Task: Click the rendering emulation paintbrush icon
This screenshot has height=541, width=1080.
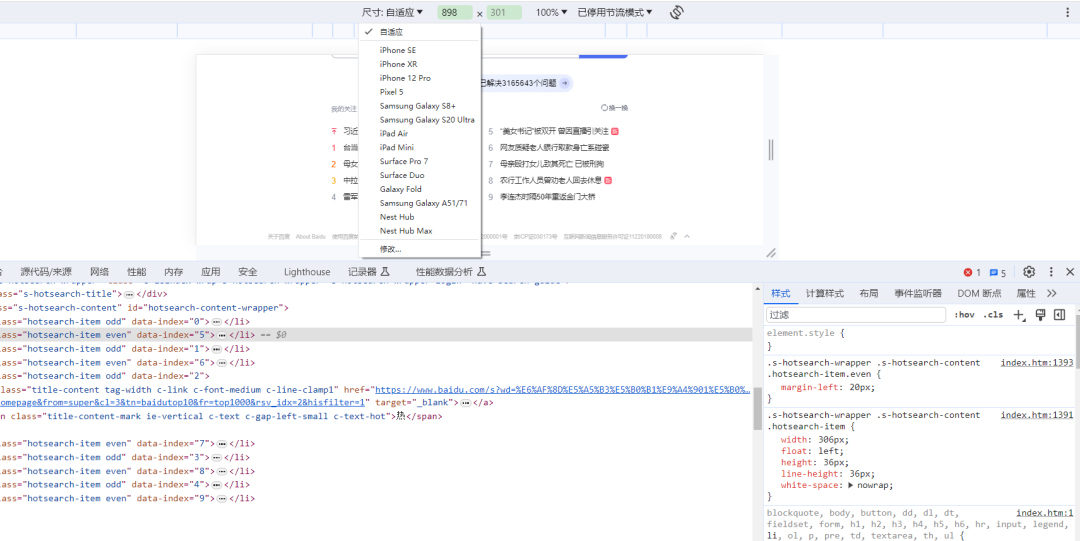Action: coord(1040,315)
